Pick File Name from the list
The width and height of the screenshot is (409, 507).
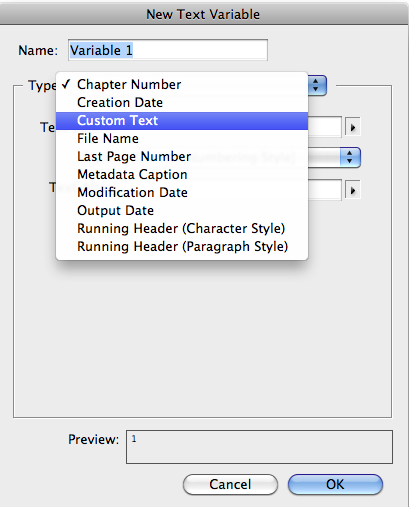[x=182, y=139]
